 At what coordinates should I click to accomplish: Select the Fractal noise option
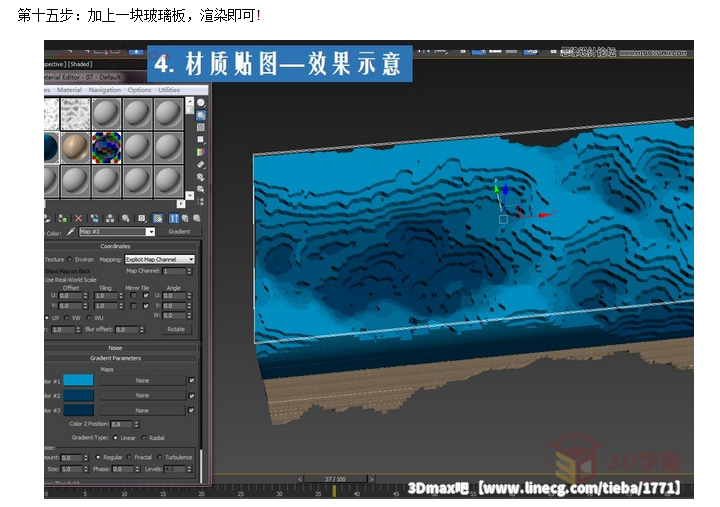coord(129,457)
